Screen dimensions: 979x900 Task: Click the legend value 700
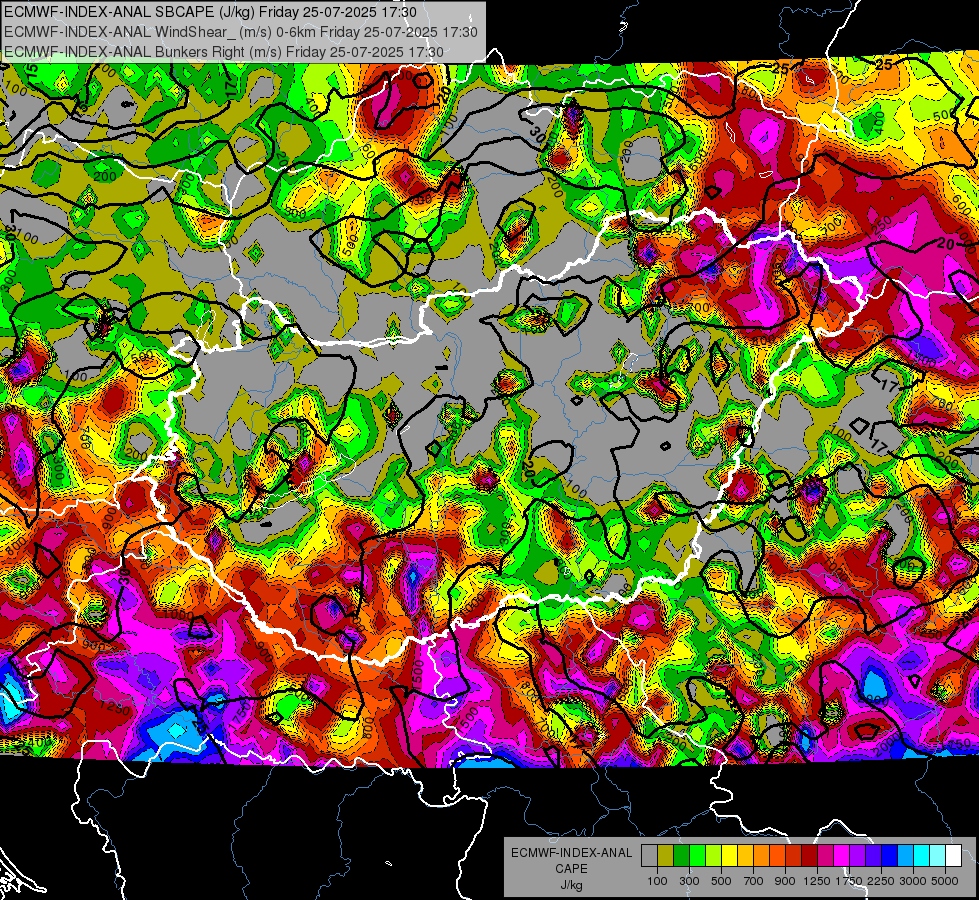754,881
